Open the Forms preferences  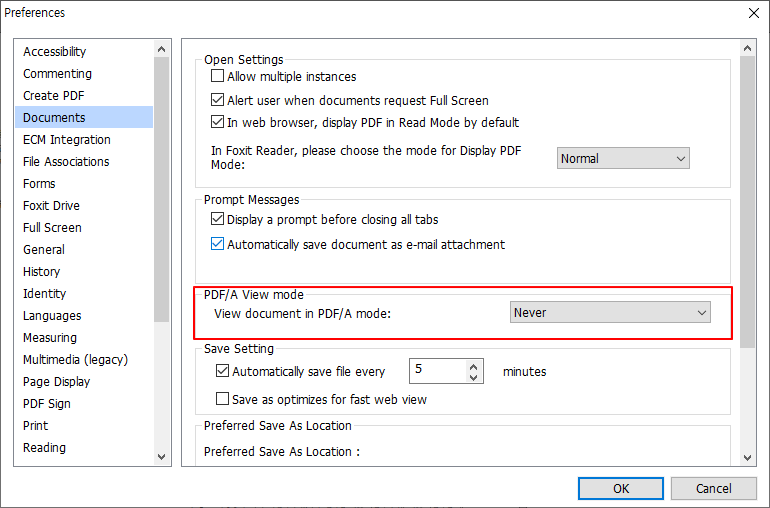coord(84,184)
